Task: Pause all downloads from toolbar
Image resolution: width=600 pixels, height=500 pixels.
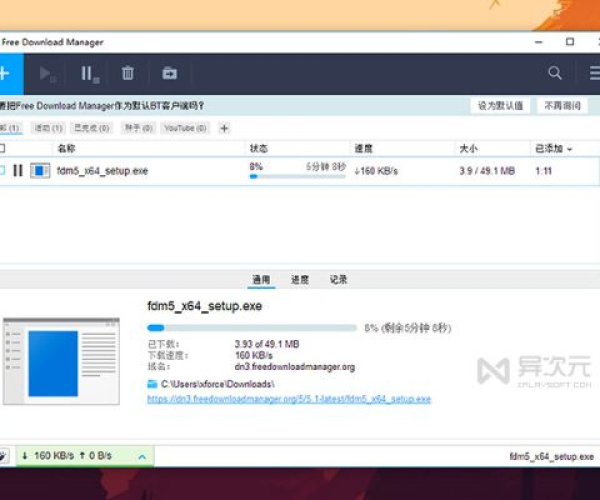Action: tap(90, 73)
